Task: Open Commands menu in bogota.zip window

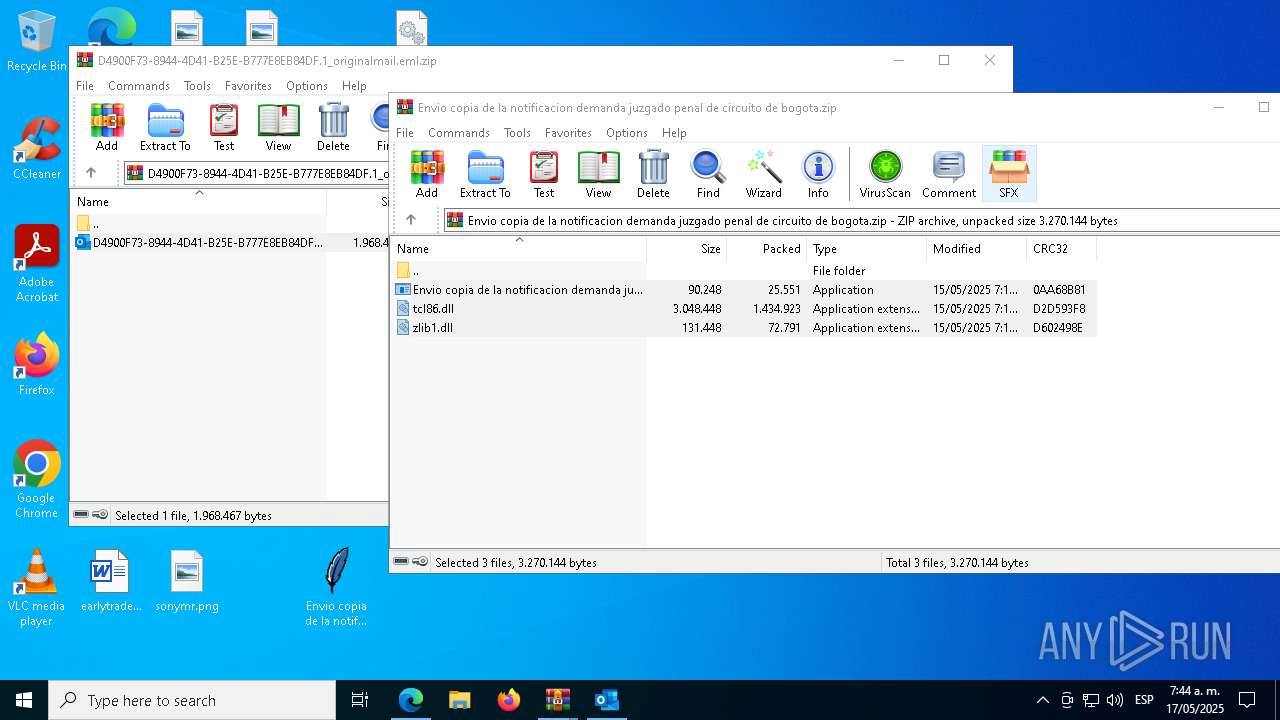Action: point(458,133)
